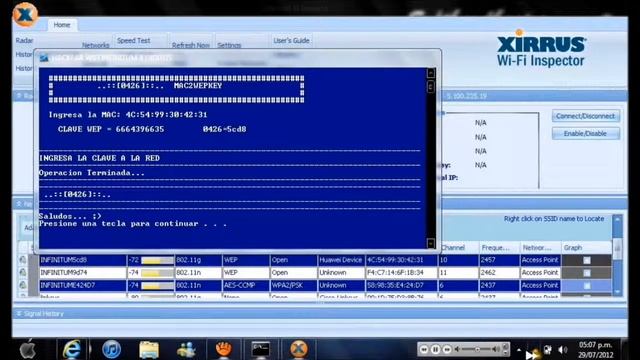Launch Internet Explorer from taskbar
Screen dimensions: 640x360
[x=72, y=349]
